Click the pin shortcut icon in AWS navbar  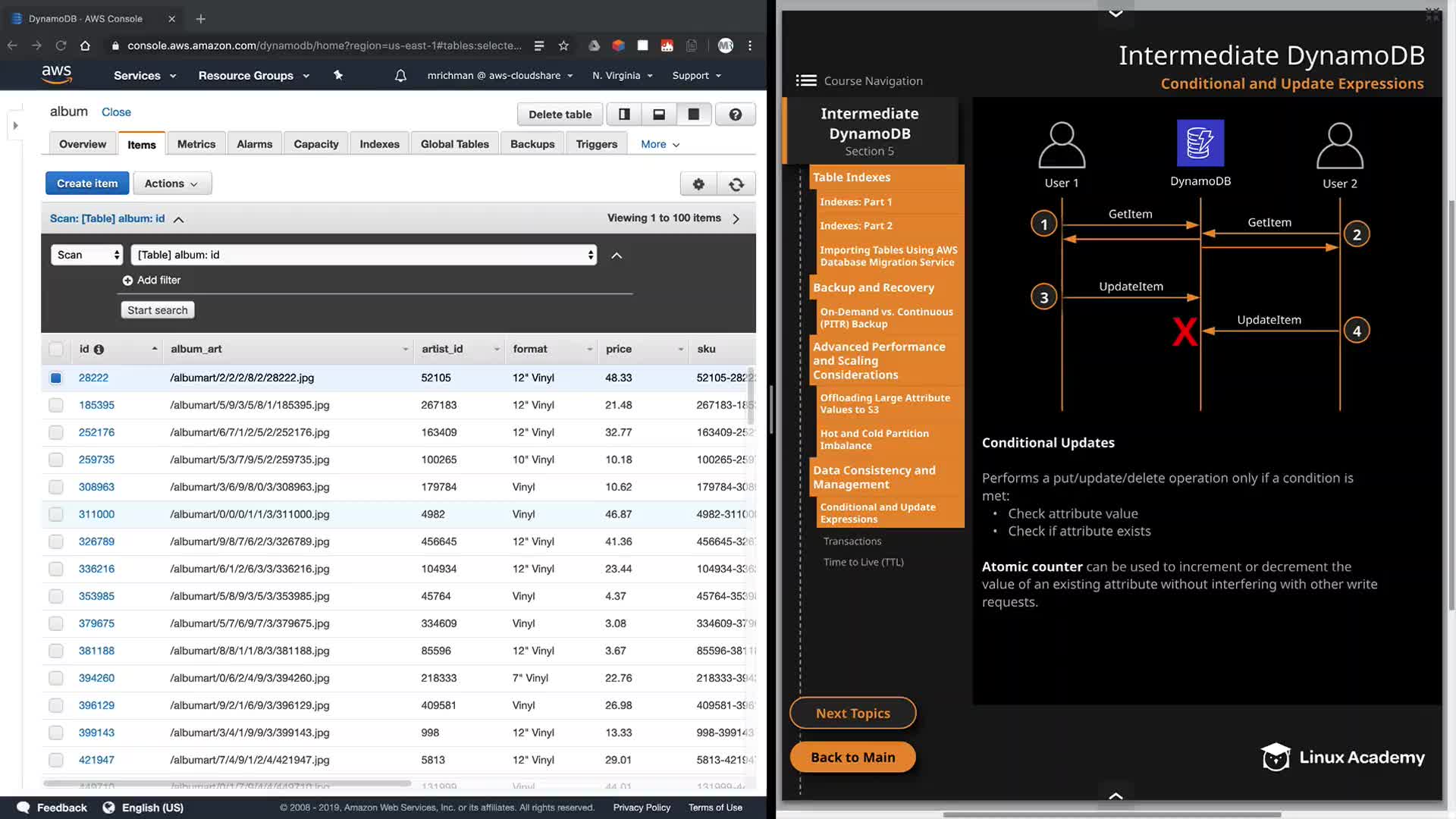(338, 75)
